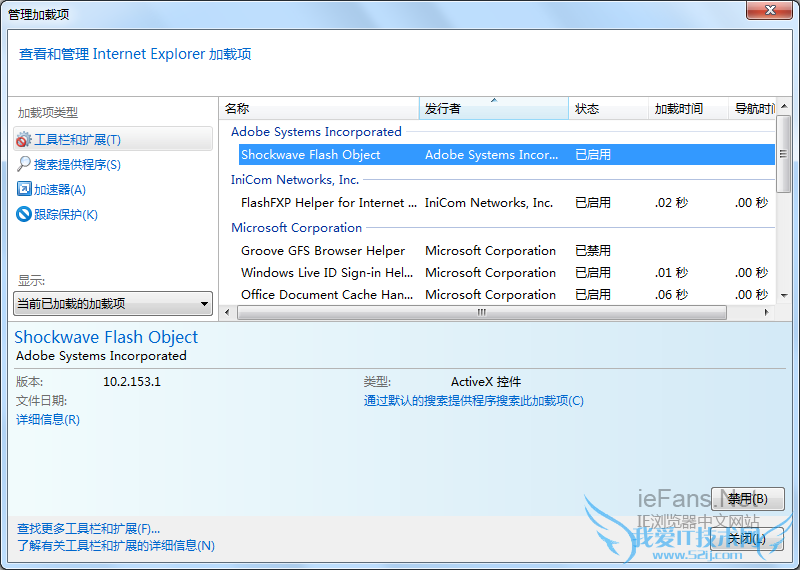Sort by 导航时间 column header
Viewport: 800px width, 570px height.
click(752, 108)
